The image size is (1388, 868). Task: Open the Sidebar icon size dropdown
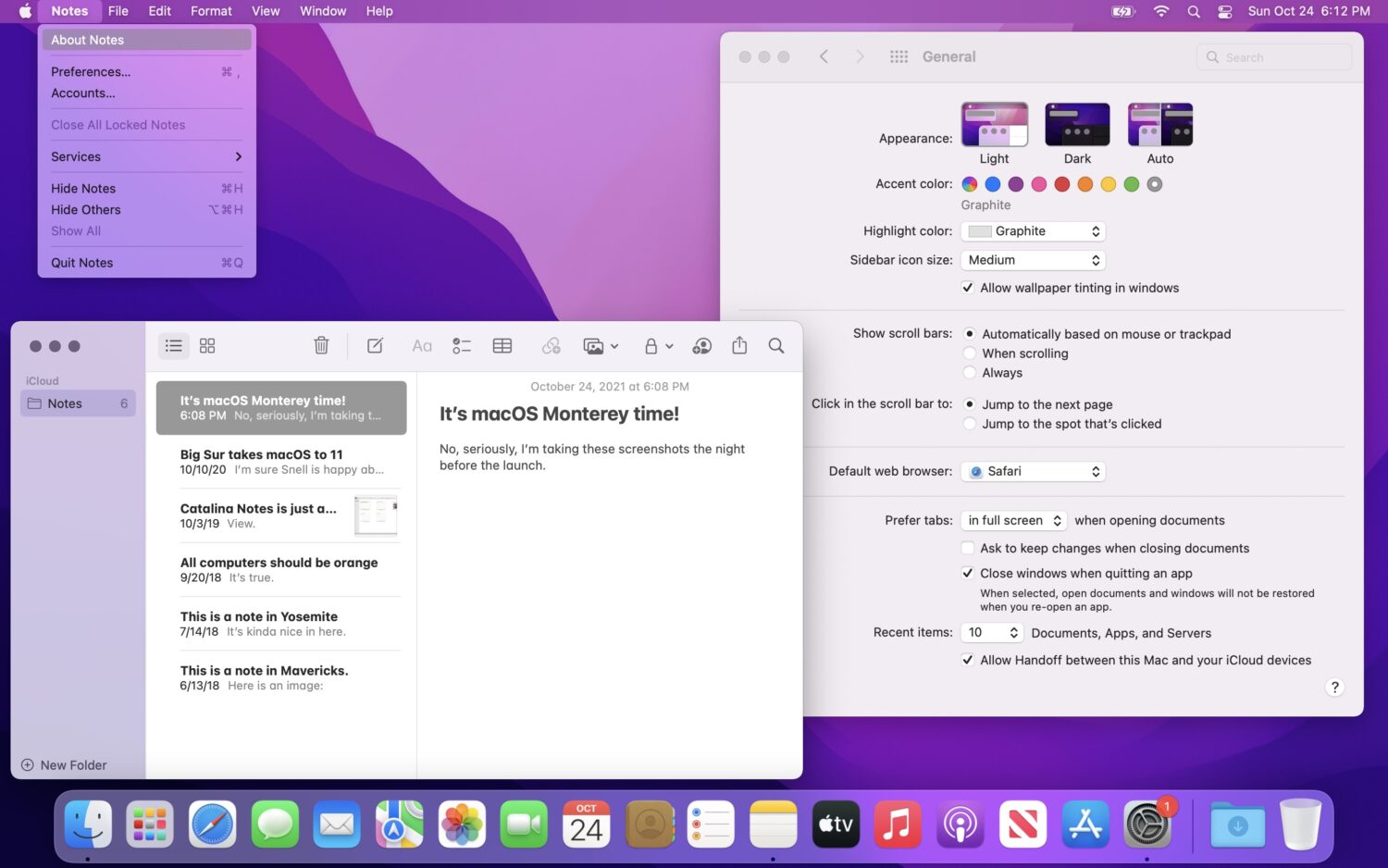(1033, 260)
